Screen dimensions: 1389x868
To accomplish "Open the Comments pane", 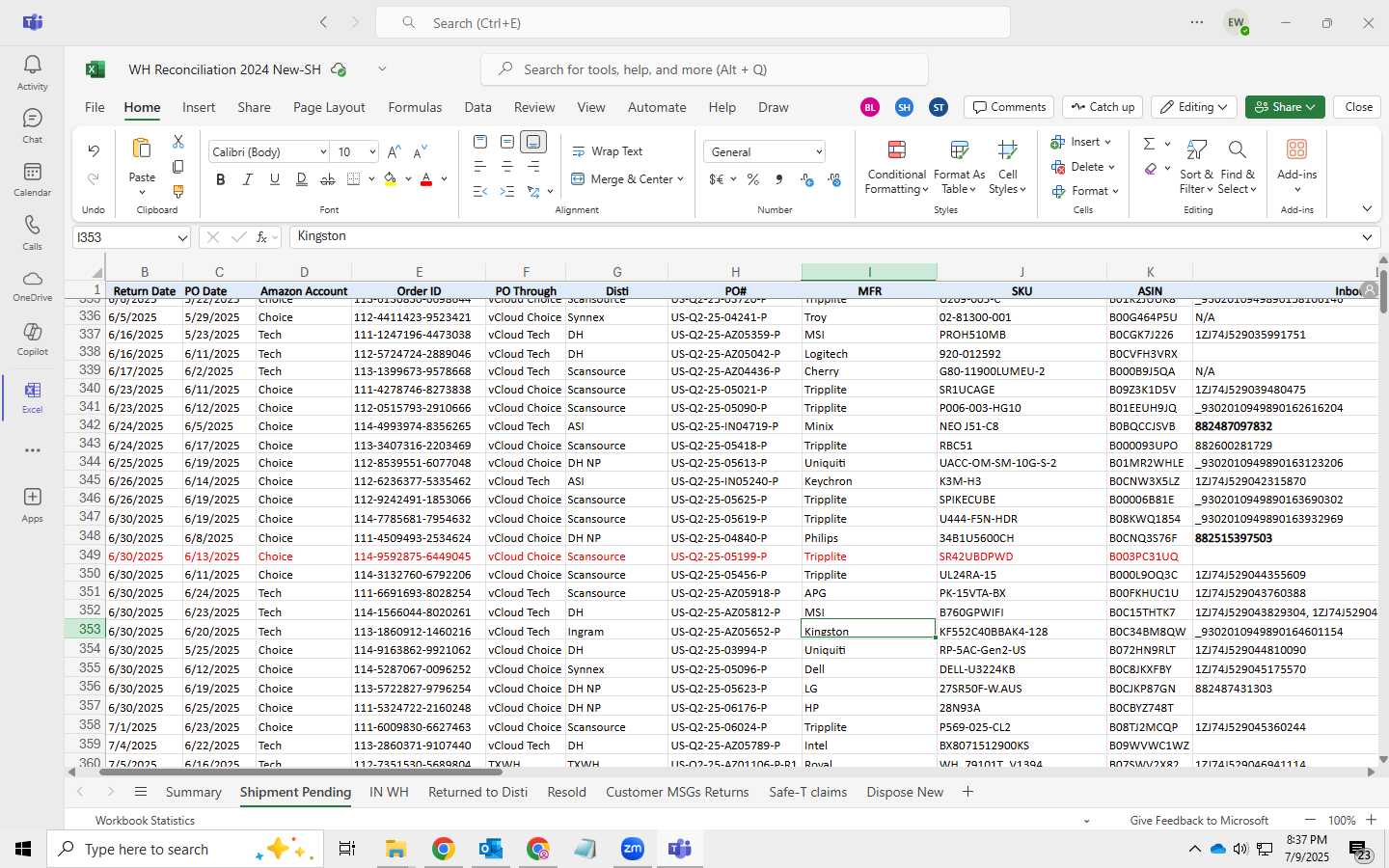I will tap(1009, 107).
